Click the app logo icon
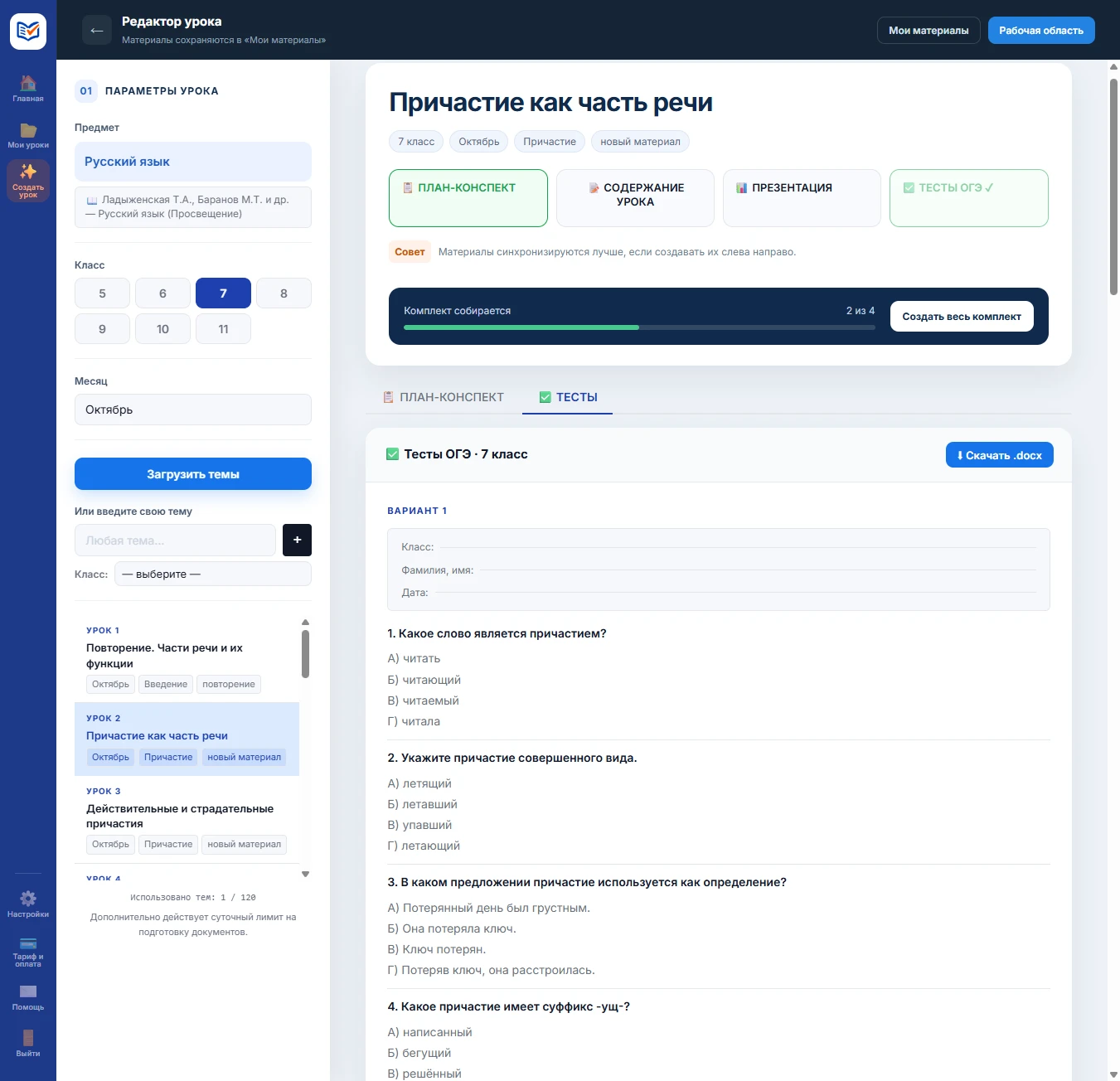1120x1081 pixels. click(x=28, y=32)
